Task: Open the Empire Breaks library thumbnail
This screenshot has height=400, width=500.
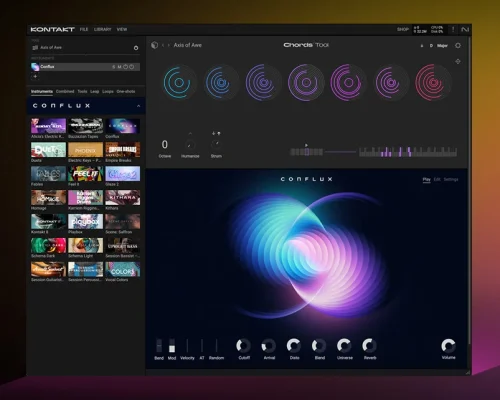Action: tap(123, 150)
